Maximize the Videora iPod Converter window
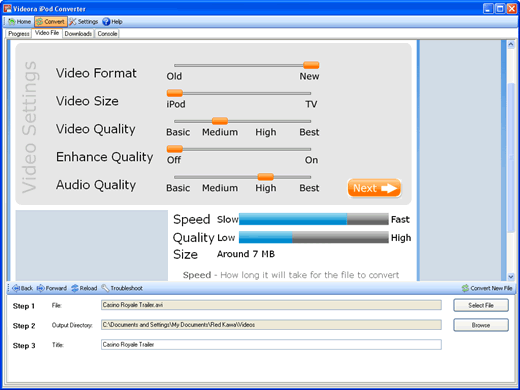This screenshot has width=520, height=390. click(500, 8)
